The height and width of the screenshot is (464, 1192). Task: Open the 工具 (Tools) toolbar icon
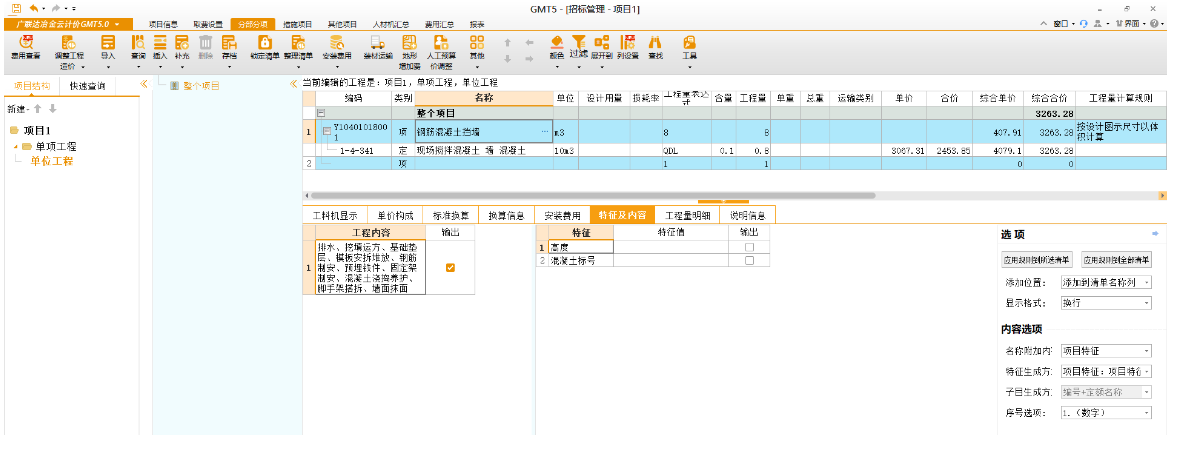tap(689, 46)
